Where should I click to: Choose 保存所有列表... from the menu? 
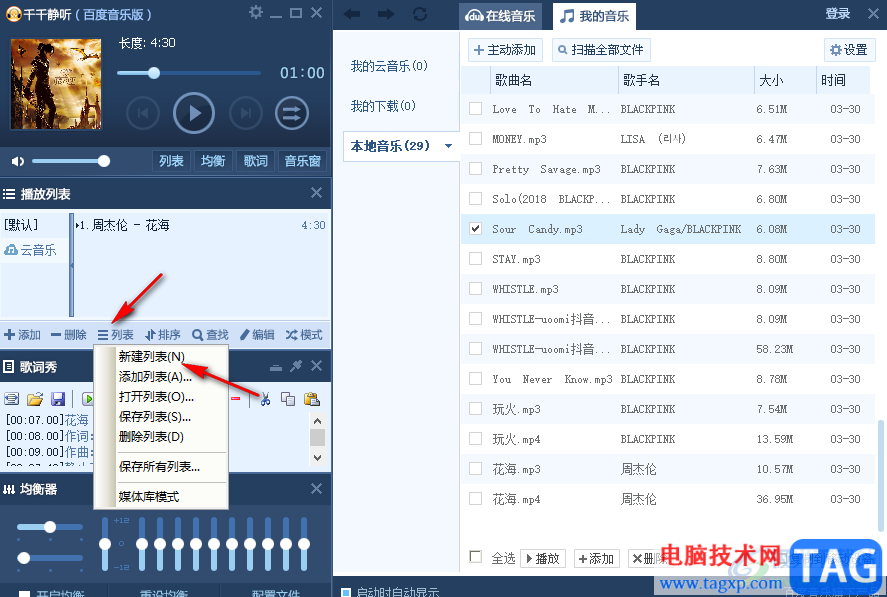[x=159, y=467]
